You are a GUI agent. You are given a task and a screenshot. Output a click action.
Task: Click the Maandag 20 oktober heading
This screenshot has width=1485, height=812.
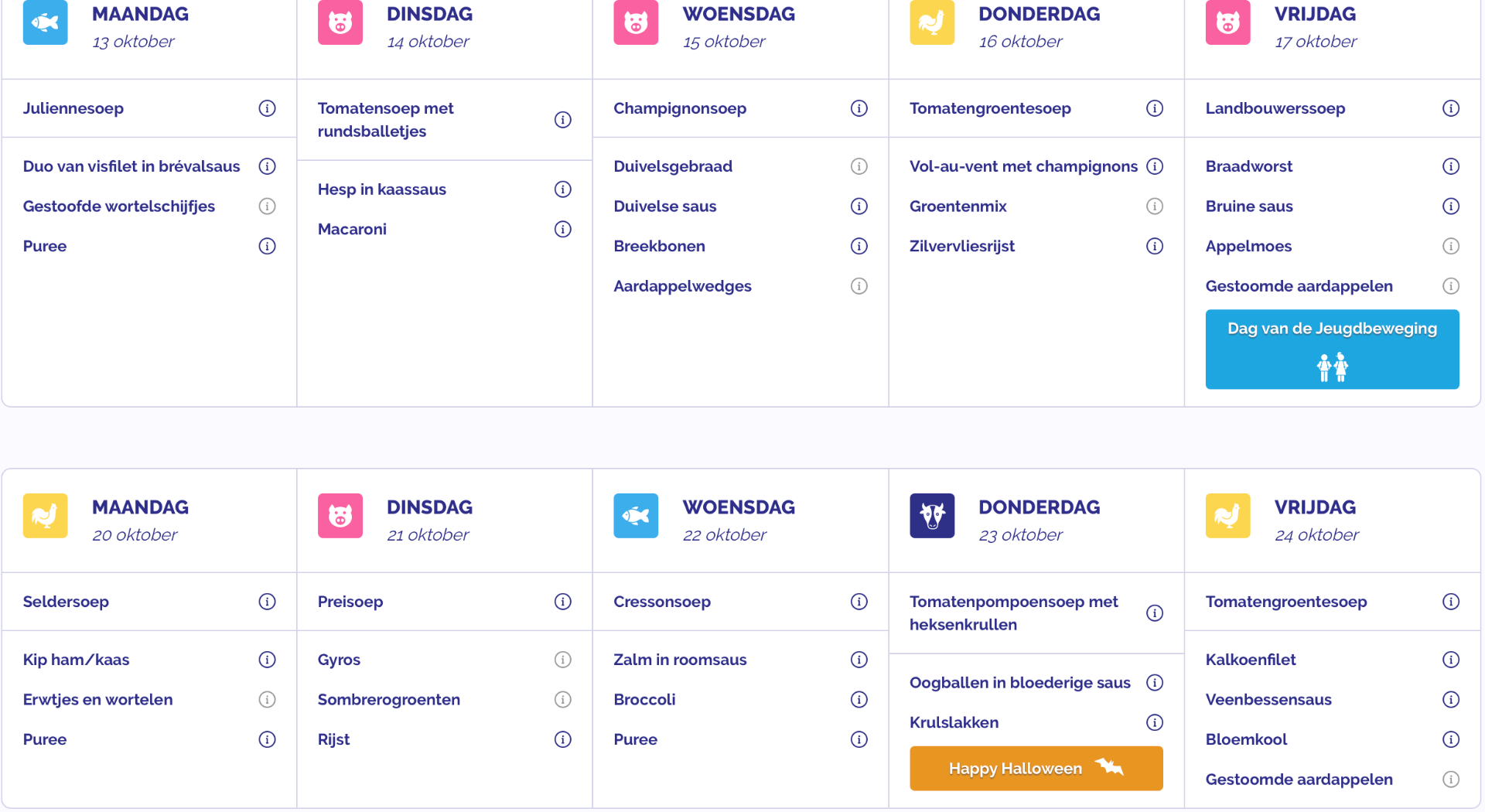[140, 507]
